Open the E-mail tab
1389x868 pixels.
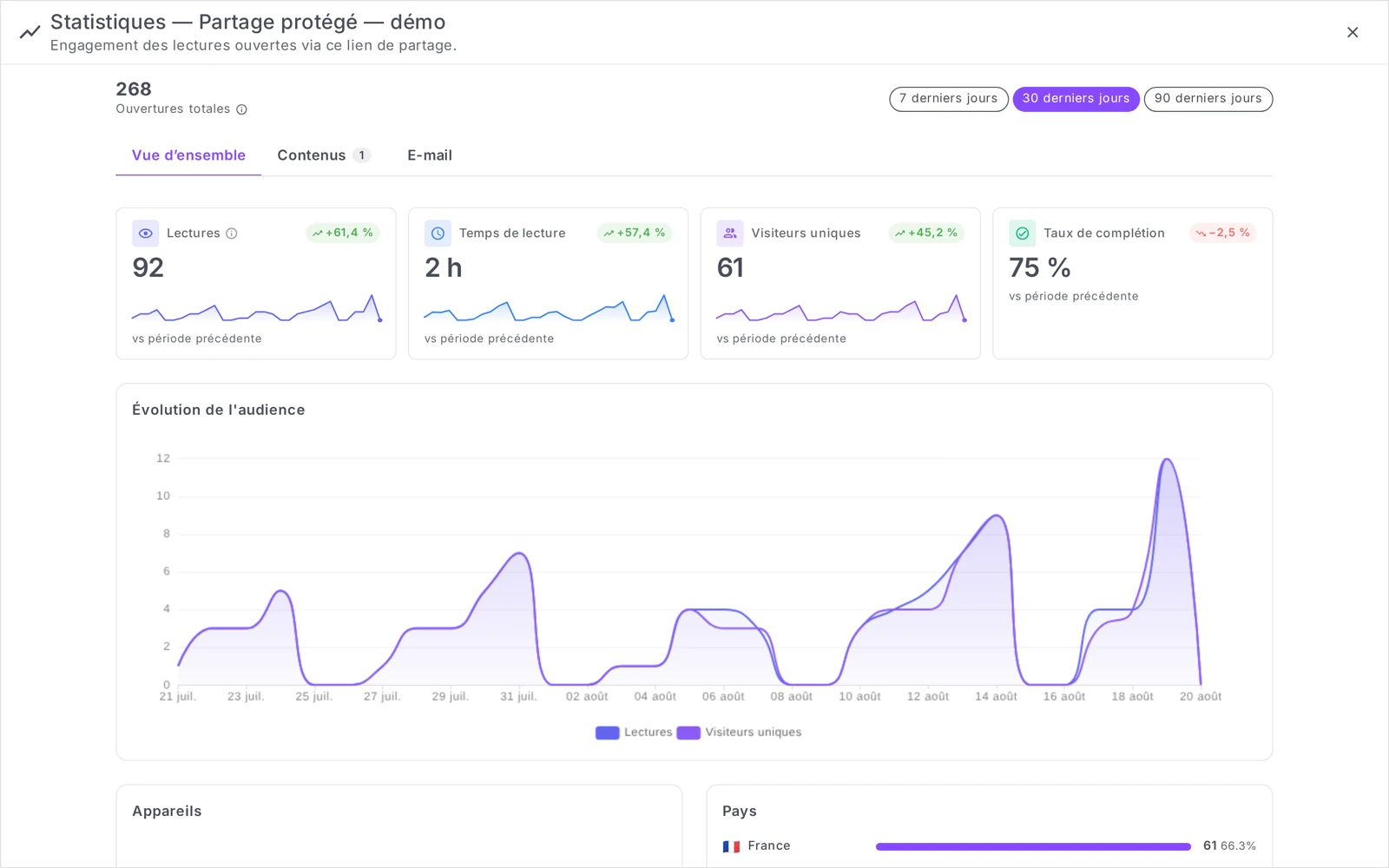(x=430, y=155)
